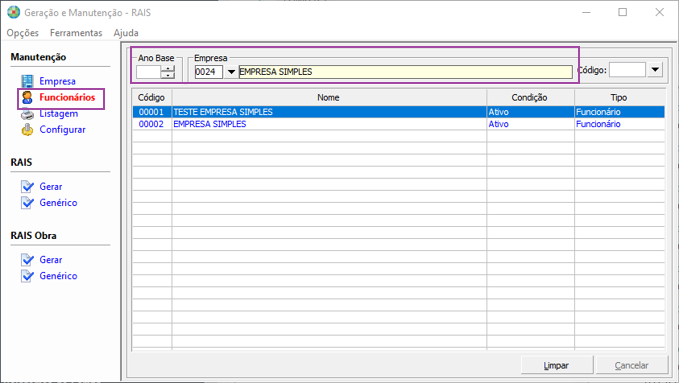The height and width of the screenshot is (385, 682).
Task: Click the Gerar checkmark icon under RAIS
Action: 27,187
